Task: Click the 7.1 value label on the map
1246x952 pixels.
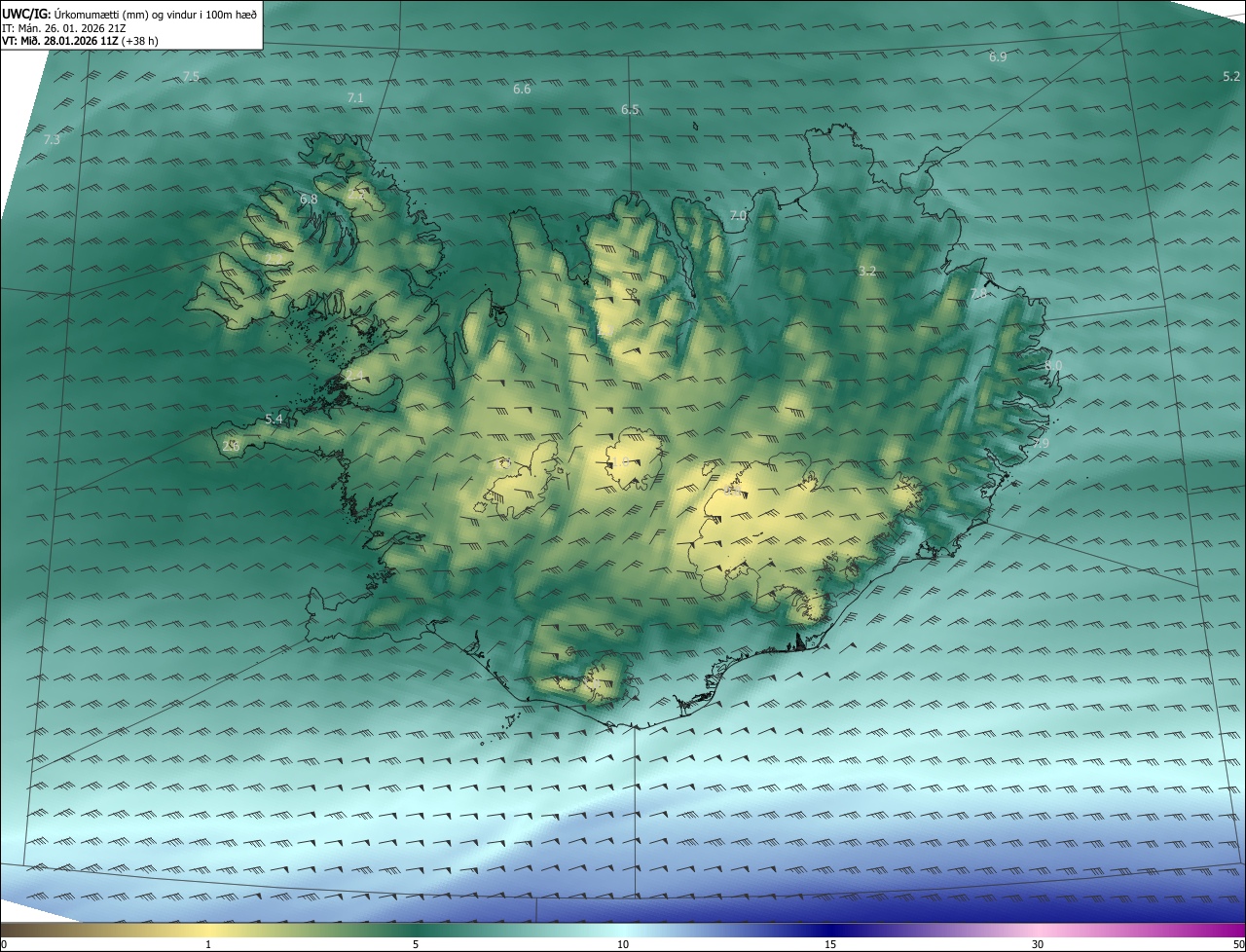Action: click(x=355, y=97)
